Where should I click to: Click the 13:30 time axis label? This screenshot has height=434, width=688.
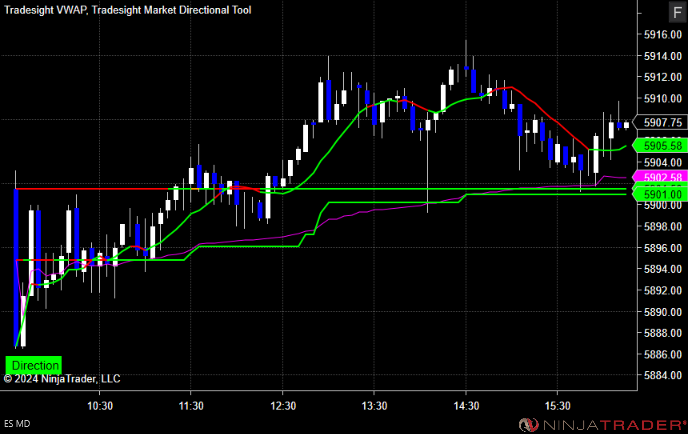click(374, 406)
